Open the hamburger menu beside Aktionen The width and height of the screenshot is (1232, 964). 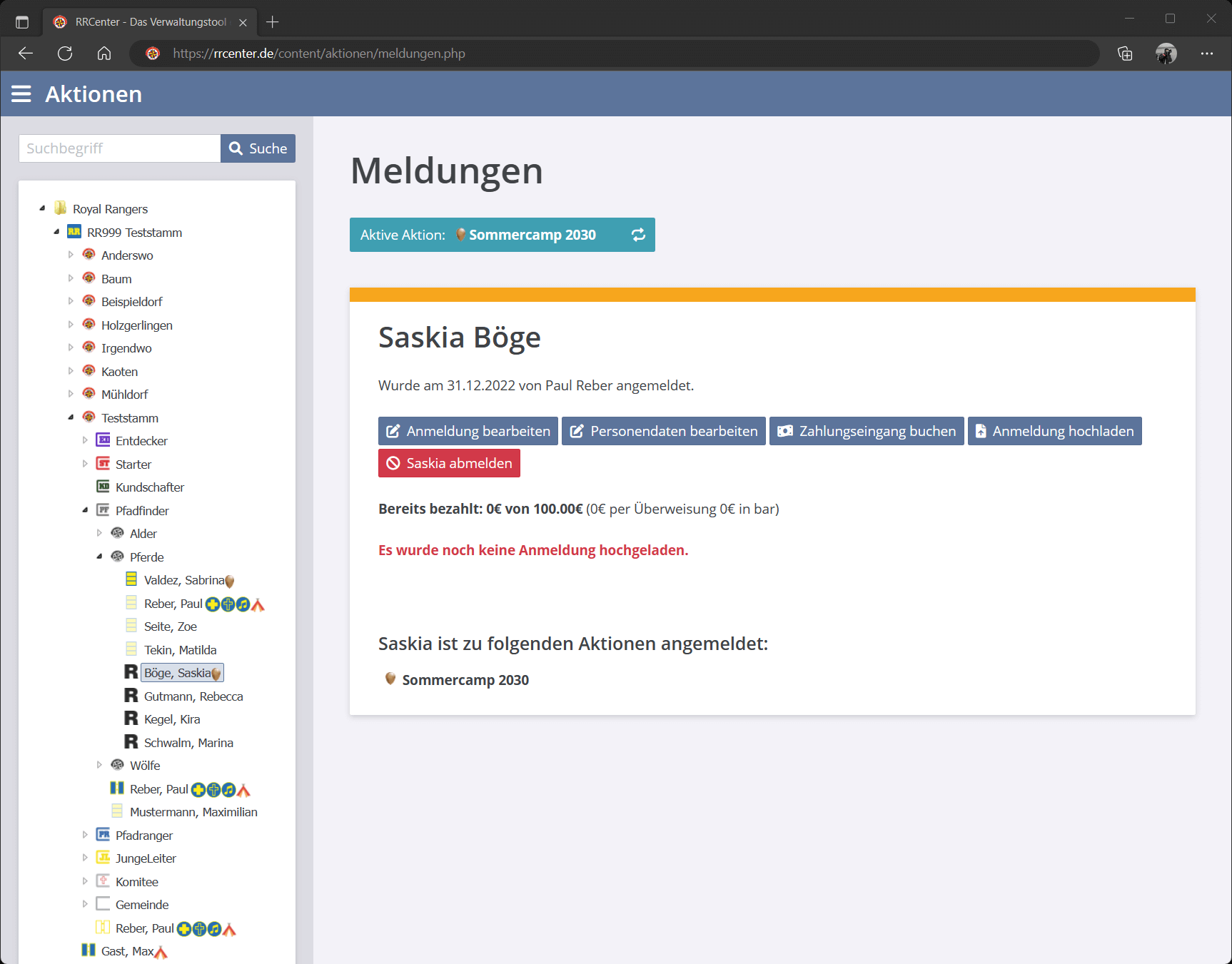[x=21, y=93]
